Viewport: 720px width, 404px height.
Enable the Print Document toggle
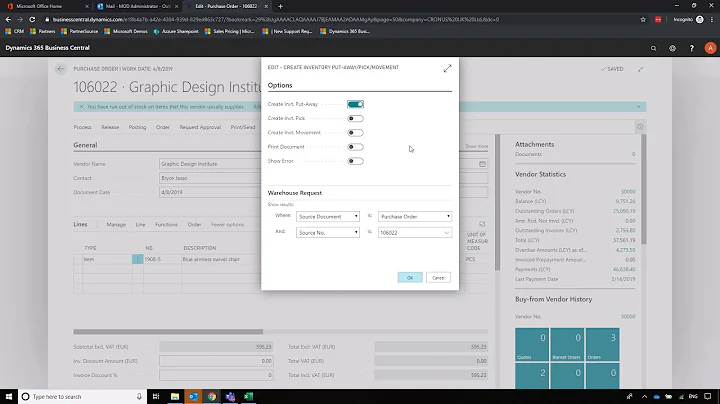pyautogui.click(x=355, y=147)
